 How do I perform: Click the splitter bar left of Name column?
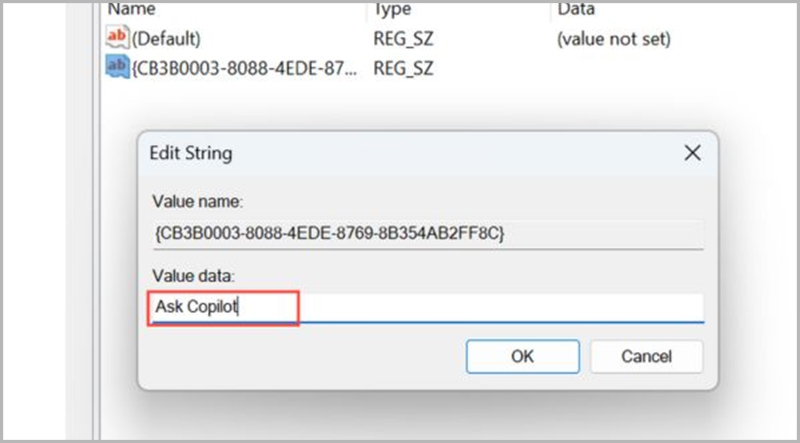96,219
